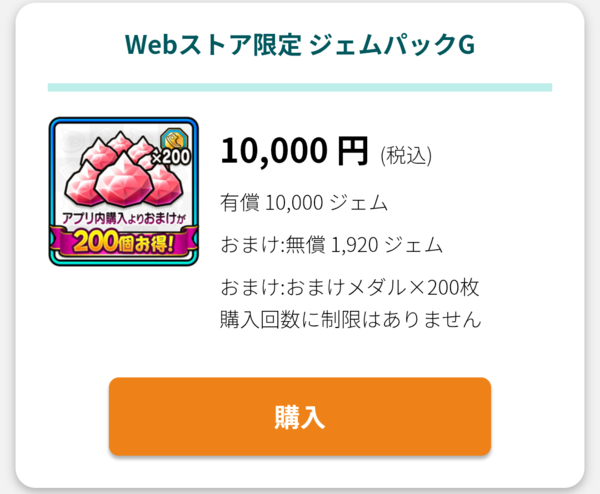Click the ×200 badge on gem image
Viewport: 600px width, 494px height.
171,157
